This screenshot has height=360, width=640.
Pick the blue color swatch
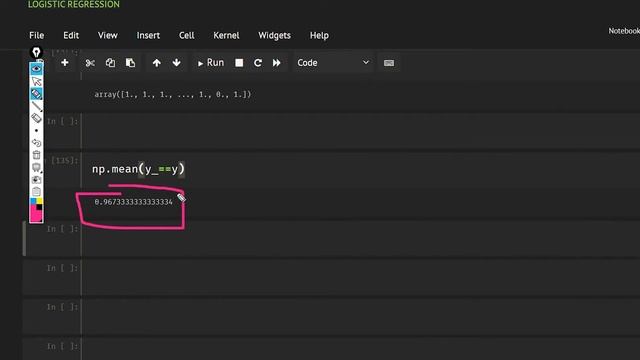(x=33, y=201)
